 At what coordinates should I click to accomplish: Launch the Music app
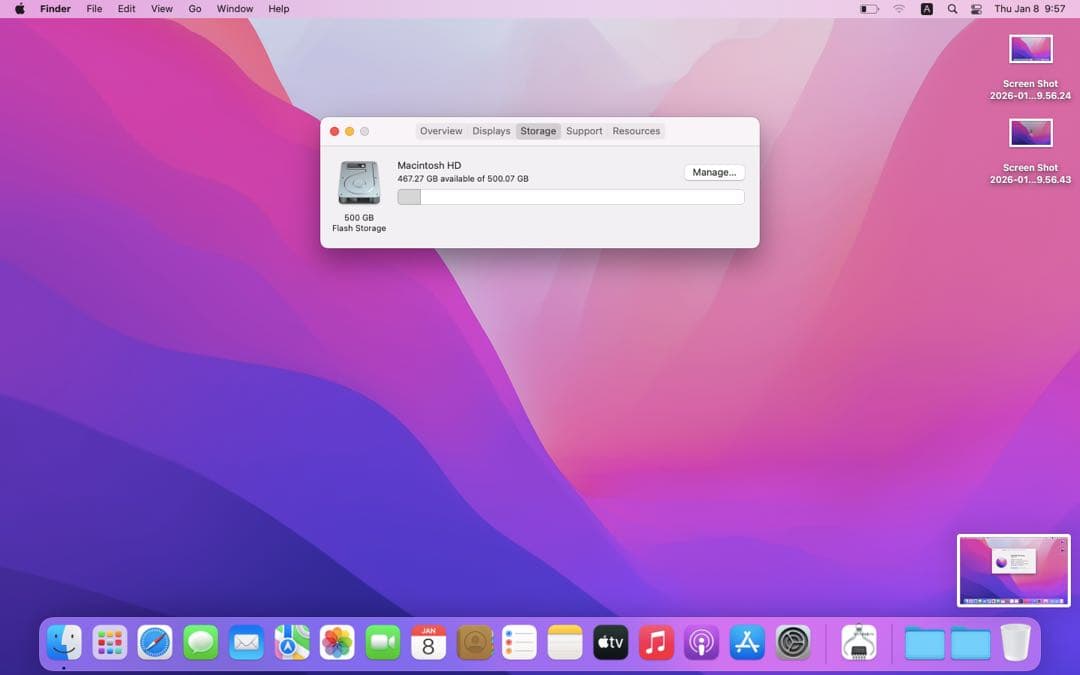click(x=656, y=643)
